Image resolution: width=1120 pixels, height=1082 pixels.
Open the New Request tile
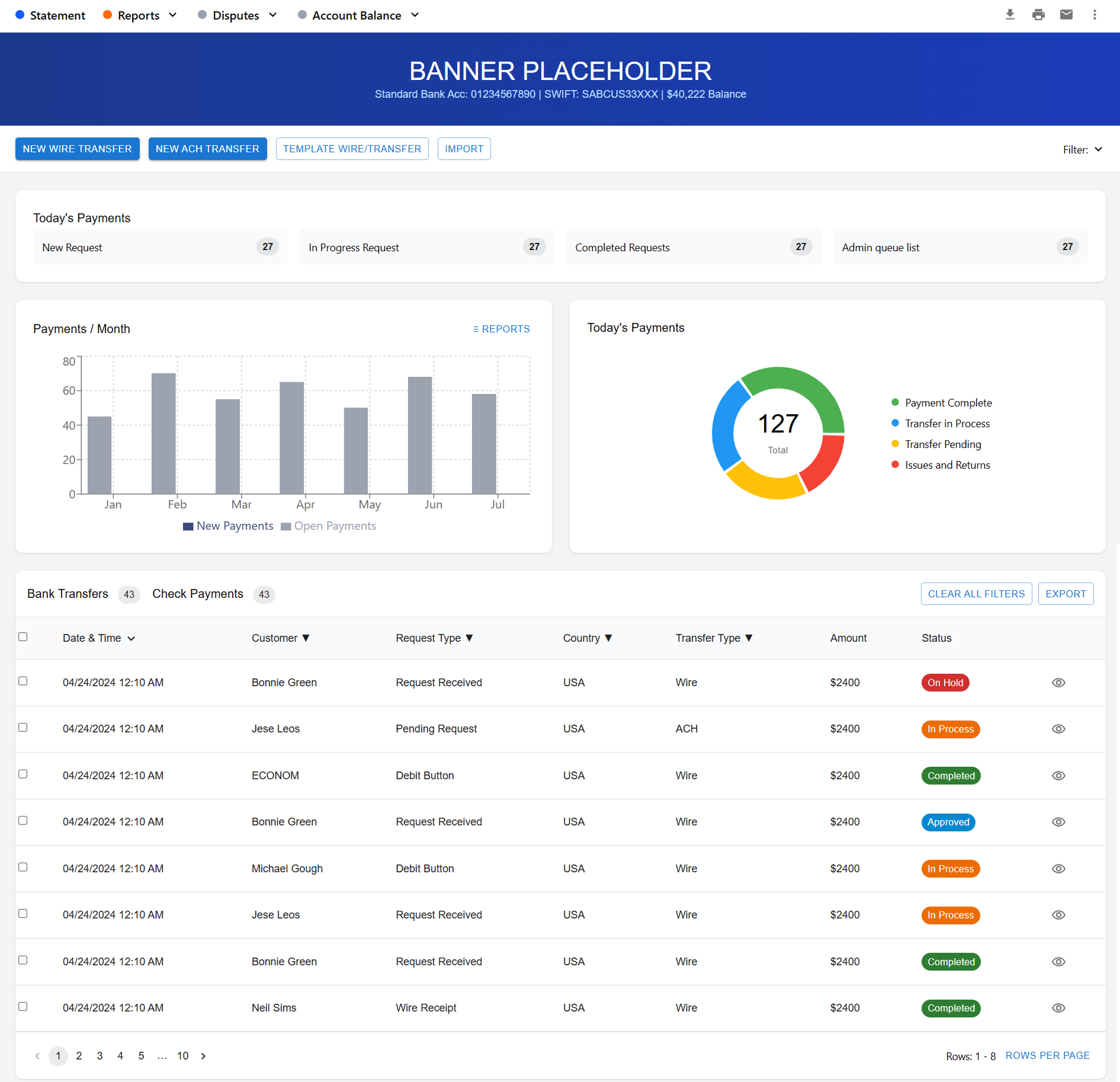click(161, 247)
